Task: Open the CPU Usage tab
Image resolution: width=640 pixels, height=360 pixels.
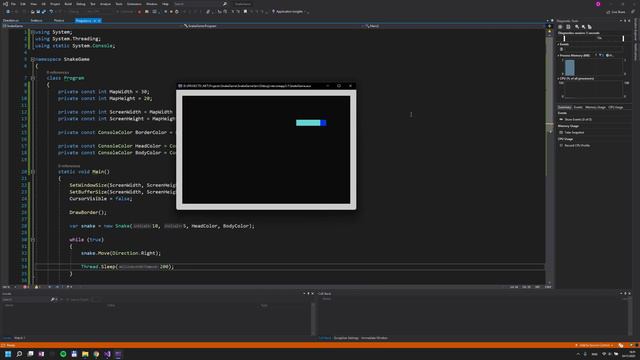Action: click(x=616, y=107)
